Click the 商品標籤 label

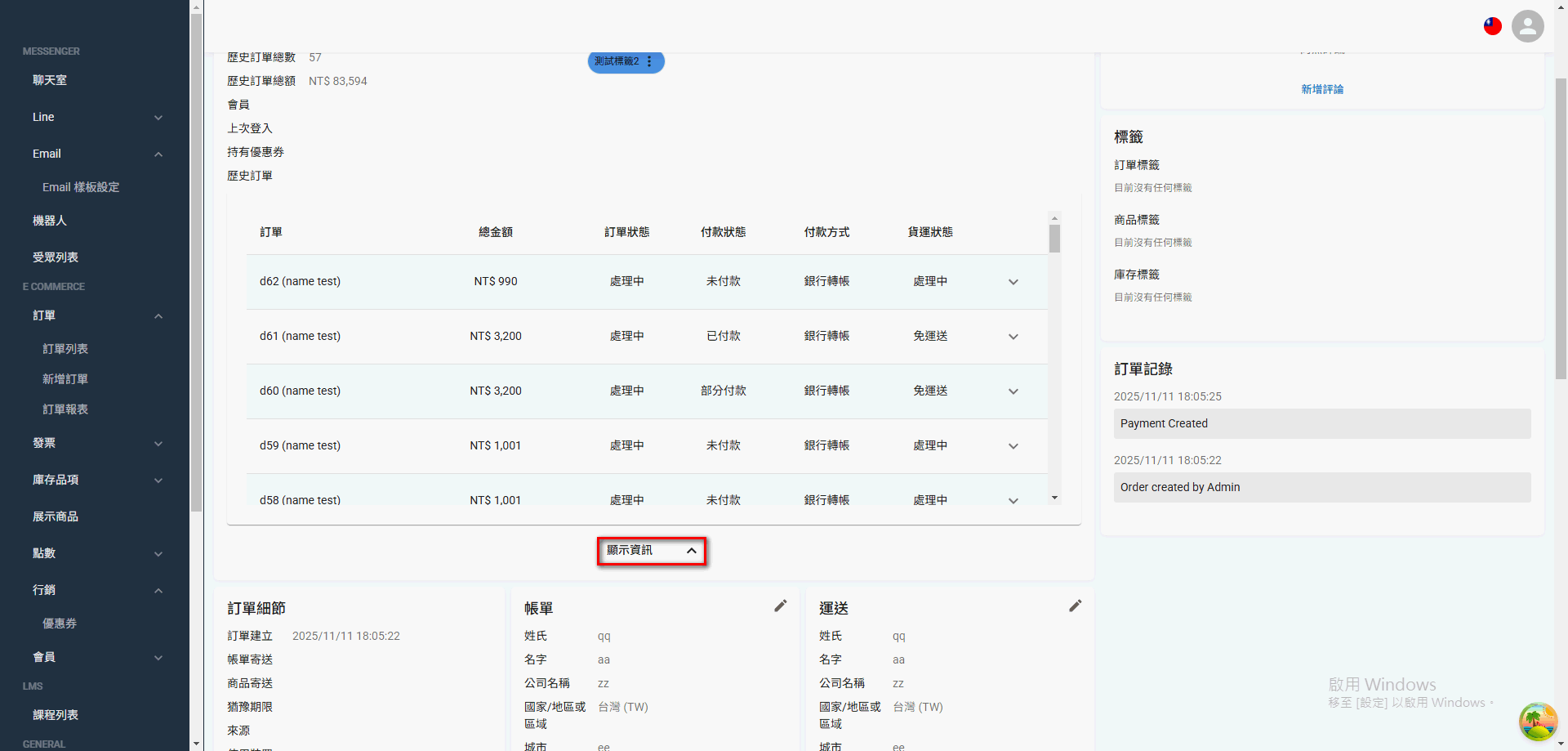pos(1137,220)
